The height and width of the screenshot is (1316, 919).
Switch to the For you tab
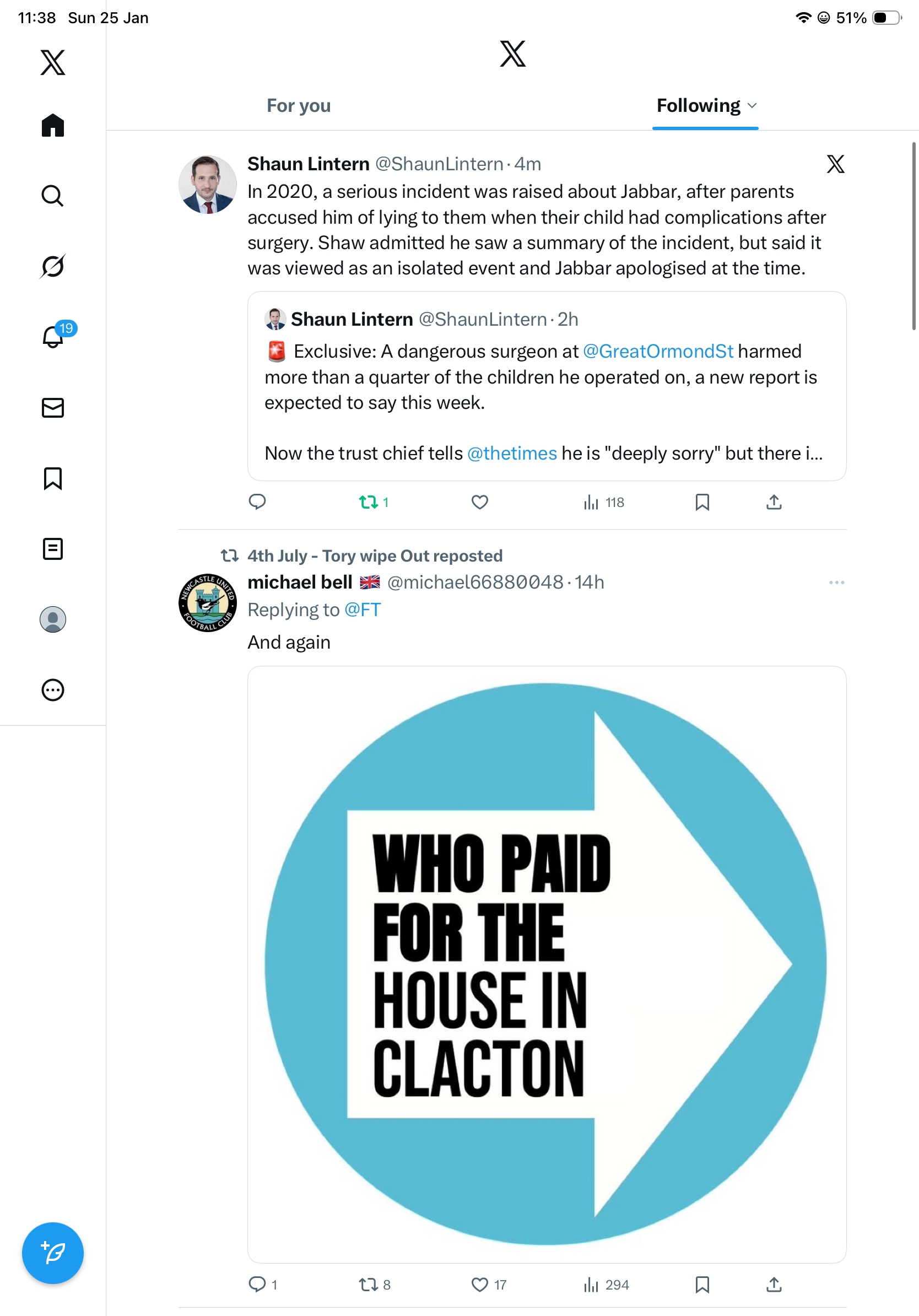[x=299, y=105]
